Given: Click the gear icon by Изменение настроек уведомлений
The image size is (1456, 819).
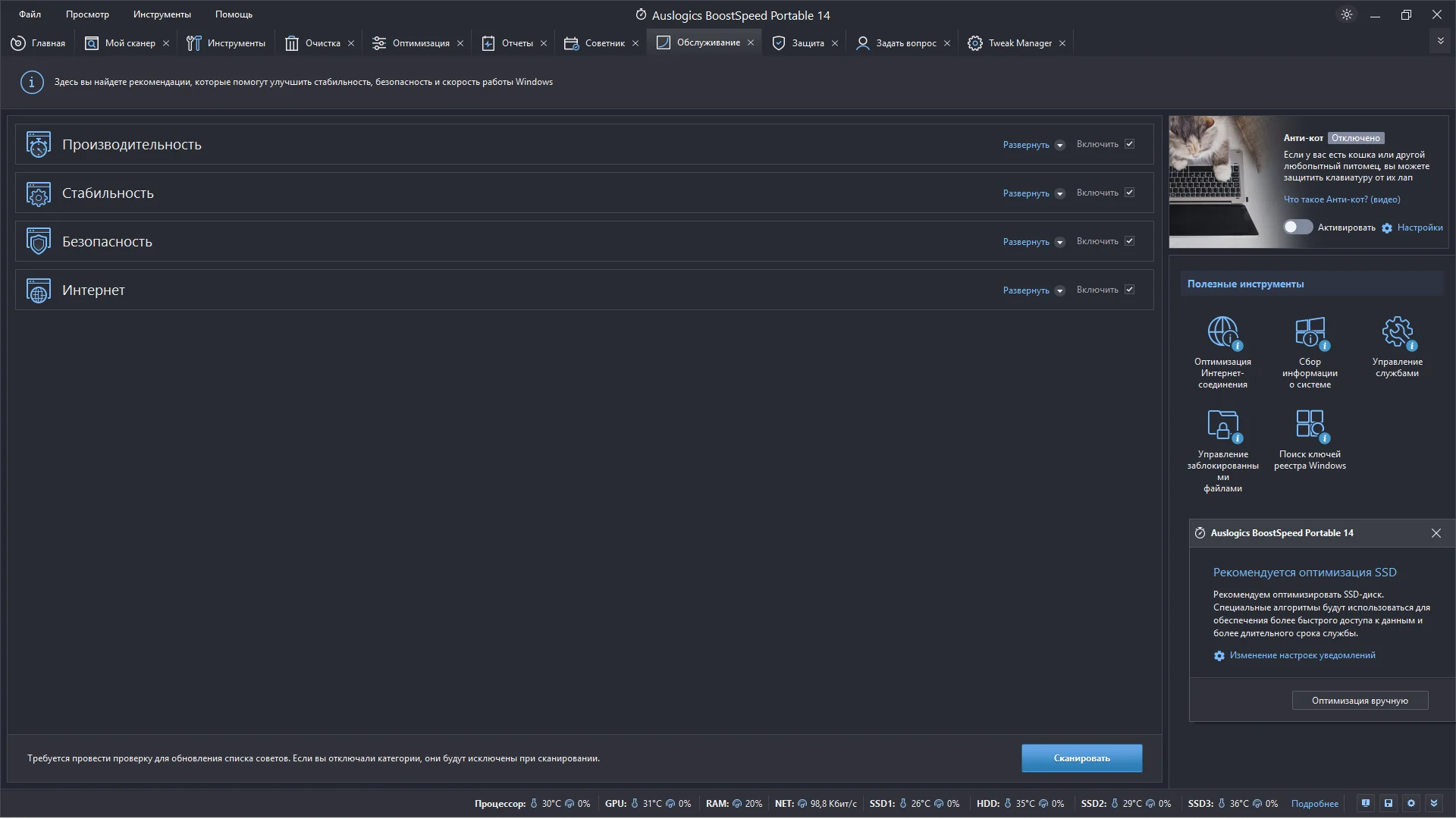Looking at the screenshot, I should tap(1219, 656).
